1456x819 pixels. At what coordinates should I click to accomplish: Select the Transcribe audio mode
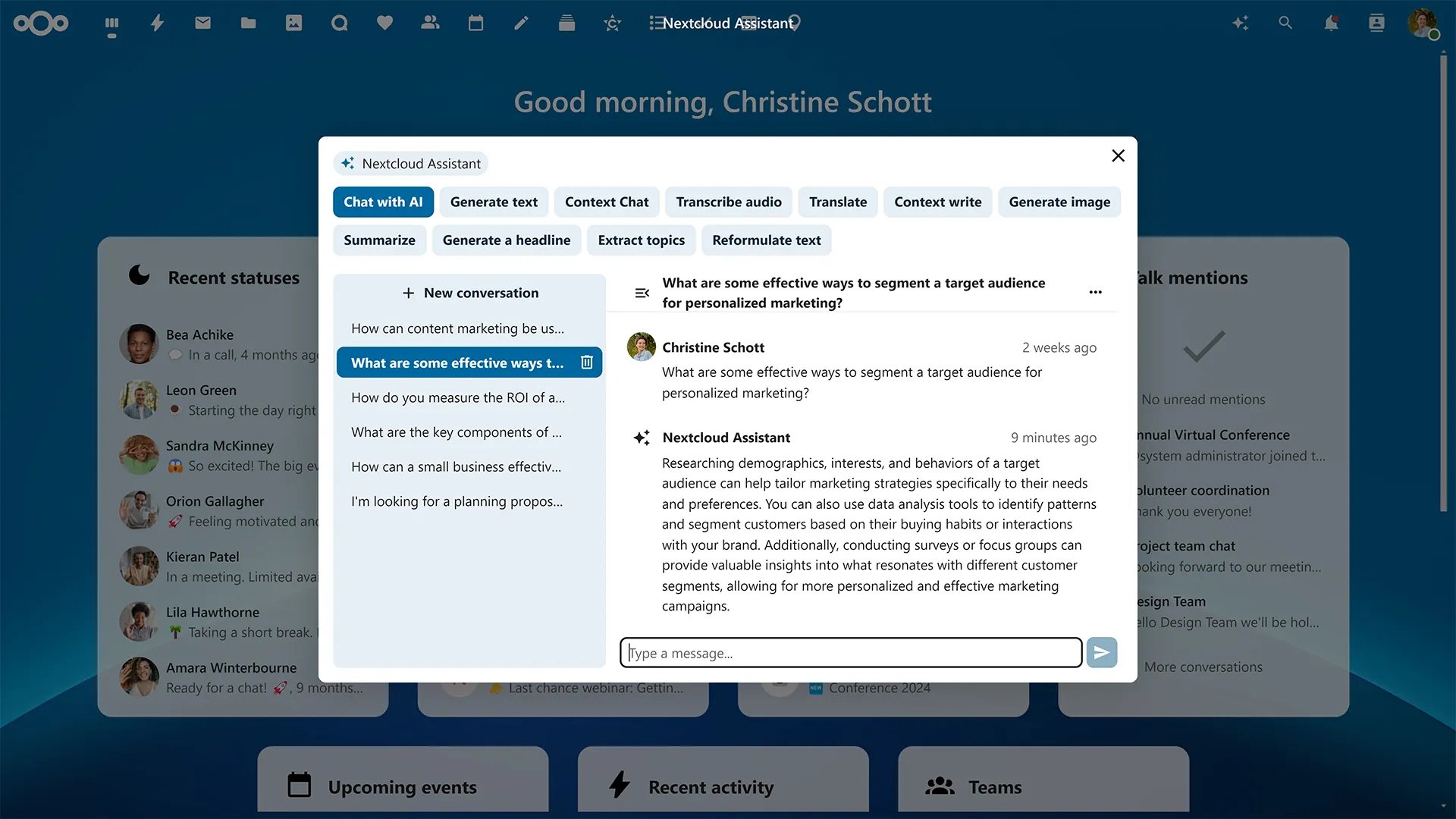pyautogui.click(x=728, y=202)
